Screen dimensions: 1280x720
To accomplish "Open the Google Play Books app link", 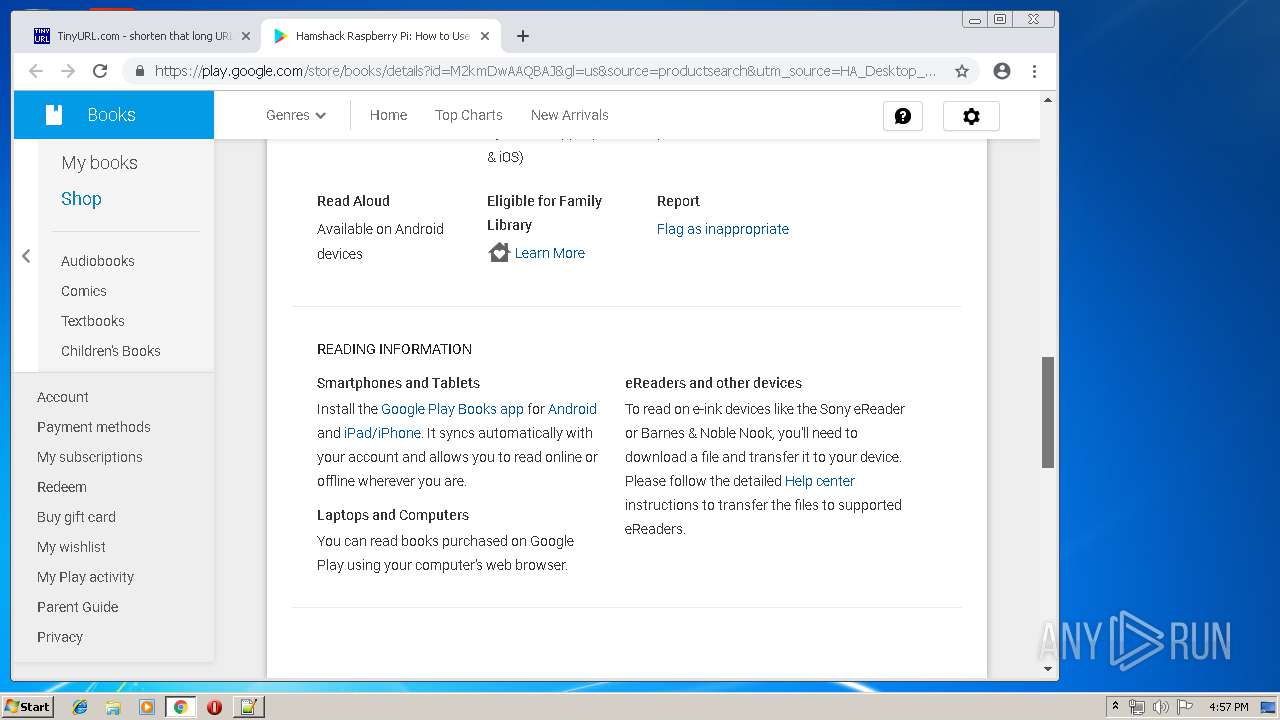I will click(x=452, y=409).
